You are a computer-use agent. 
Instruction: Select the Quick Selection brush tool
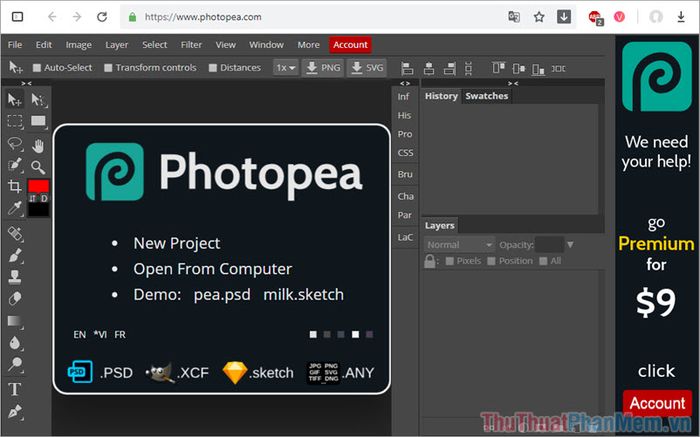point(15,165)
